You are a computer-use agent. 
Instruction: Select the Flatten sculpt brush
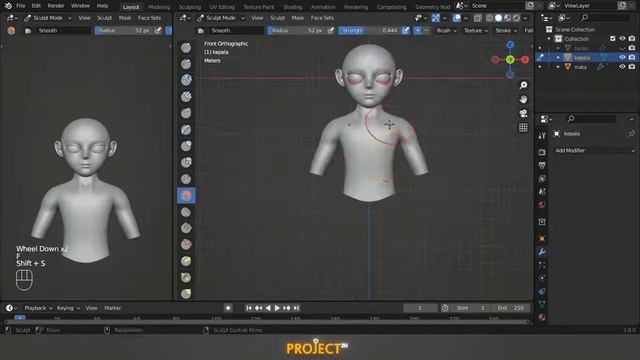[x=186, y=212]
